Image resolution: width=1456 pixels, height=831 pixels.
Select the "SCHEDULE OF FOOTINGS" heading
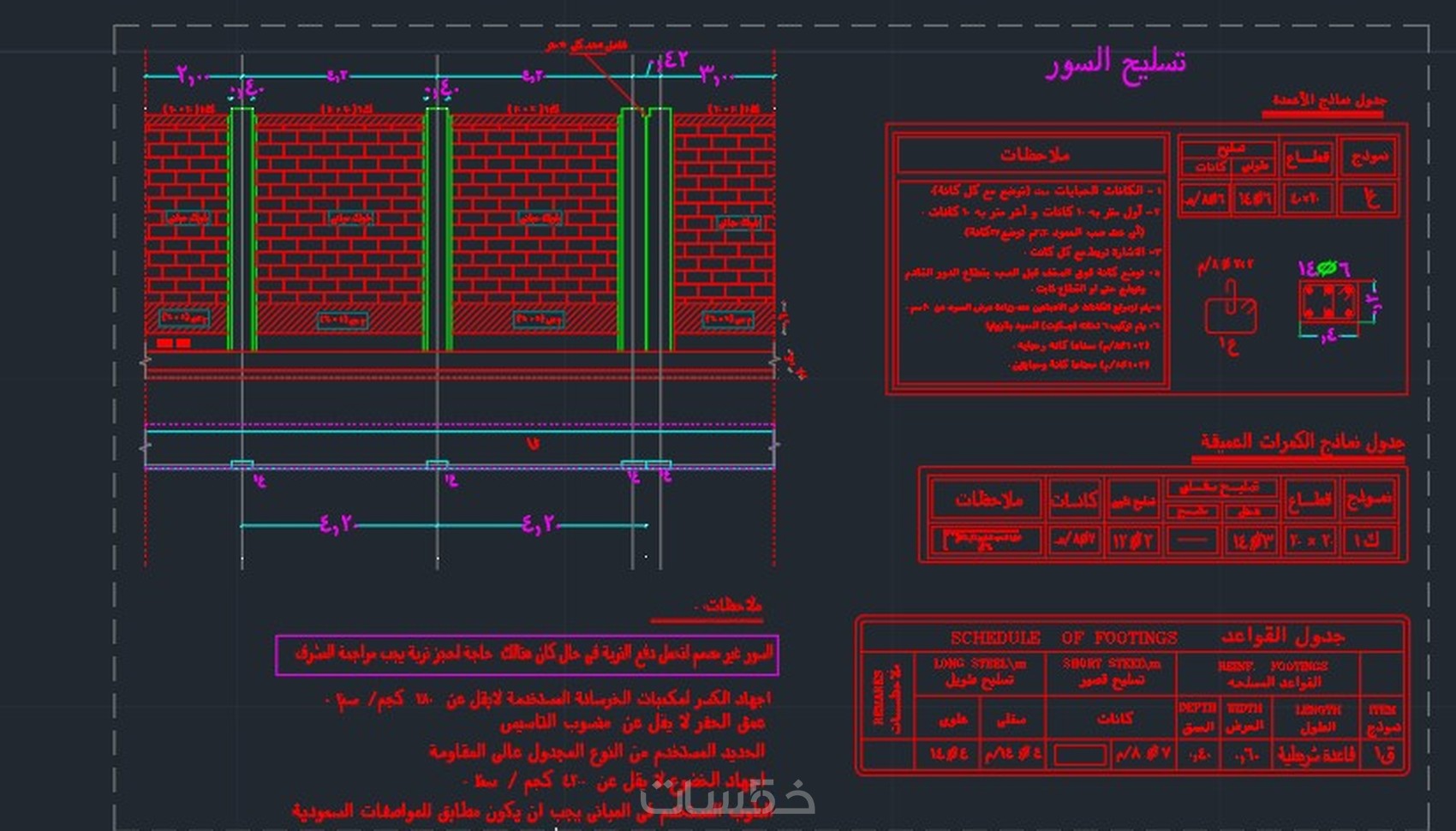tap(1064, 637)
